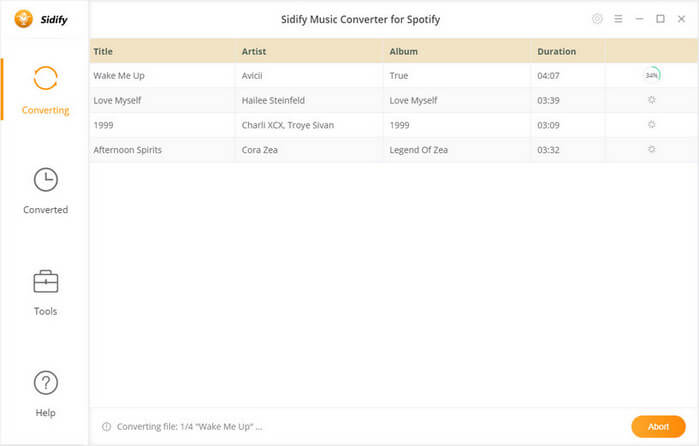Click pending status icon for Love Myself
This screenshot has height=446, width=699.
click(651, 100)
